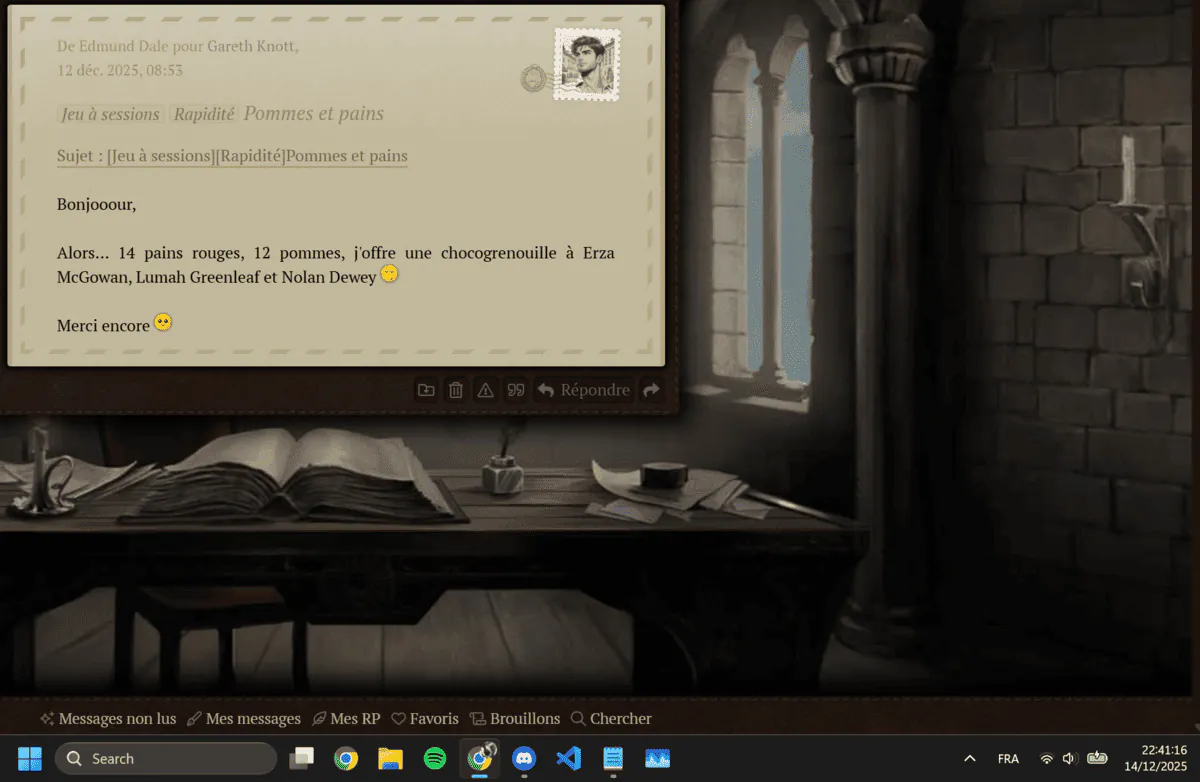Click the Sujet subject line text
Image resolution: width=1200 pixels, height=782 pixels.
click(x=232, y=156)
